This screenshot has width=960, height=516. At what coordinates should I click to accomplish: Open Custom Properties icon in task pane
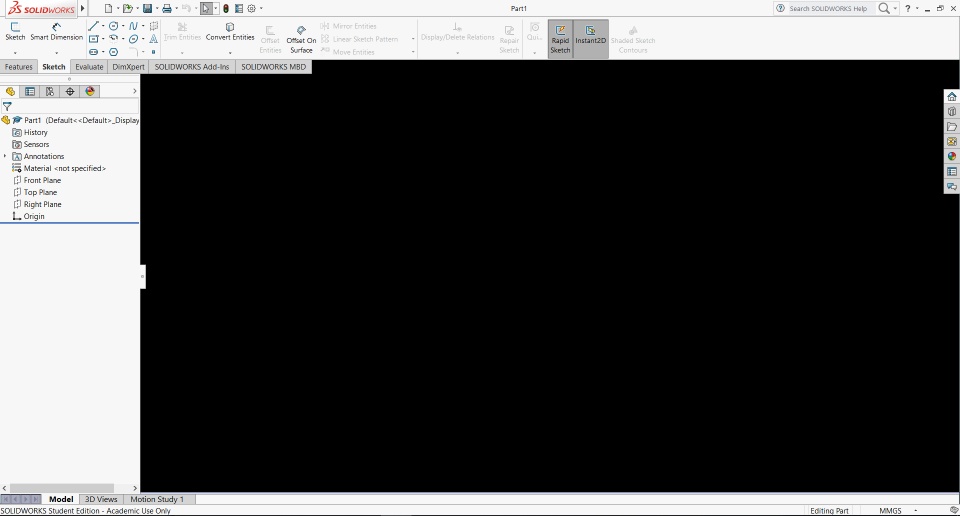[x=951, y=171]
